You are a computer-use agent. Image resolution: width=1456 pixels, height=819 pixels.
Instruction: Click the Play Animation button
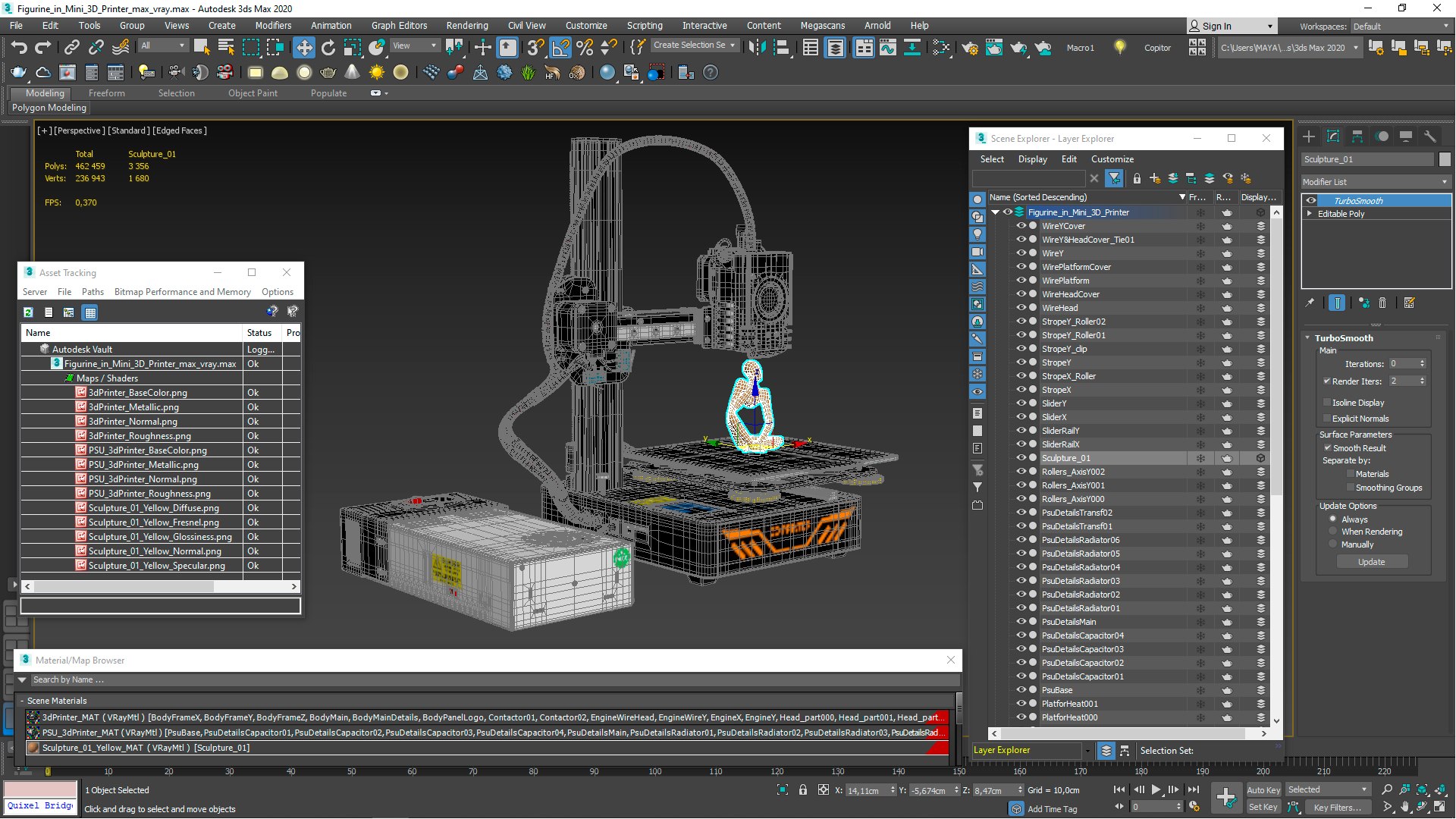pyautogui.click(x=1156, y=789)
